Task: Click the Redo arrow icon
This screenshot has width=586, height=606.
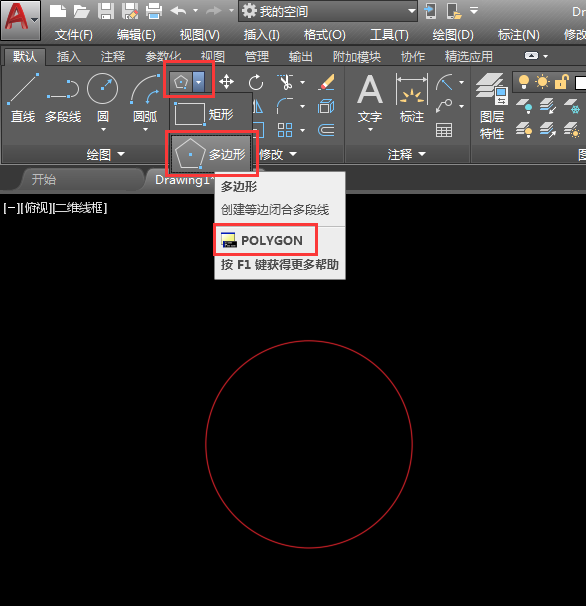Action: pyautogui.click(x=214, y=11)
